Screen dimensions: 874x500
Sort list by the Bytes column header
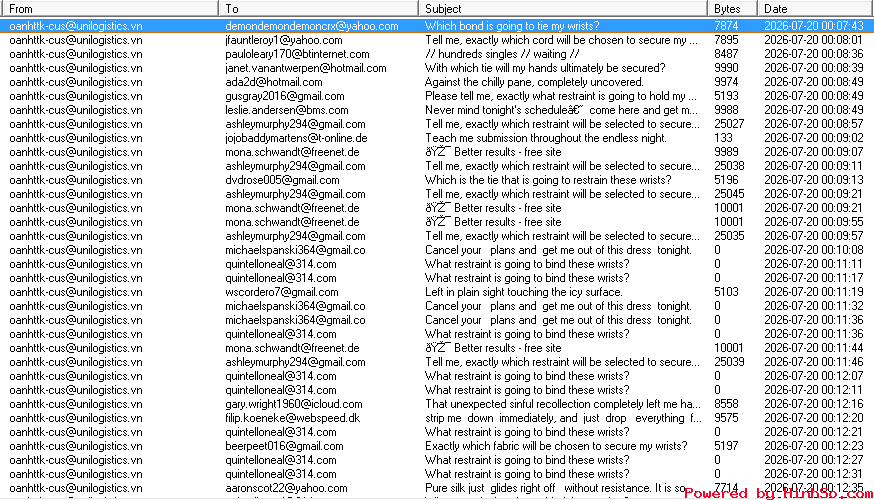point(732,8)
